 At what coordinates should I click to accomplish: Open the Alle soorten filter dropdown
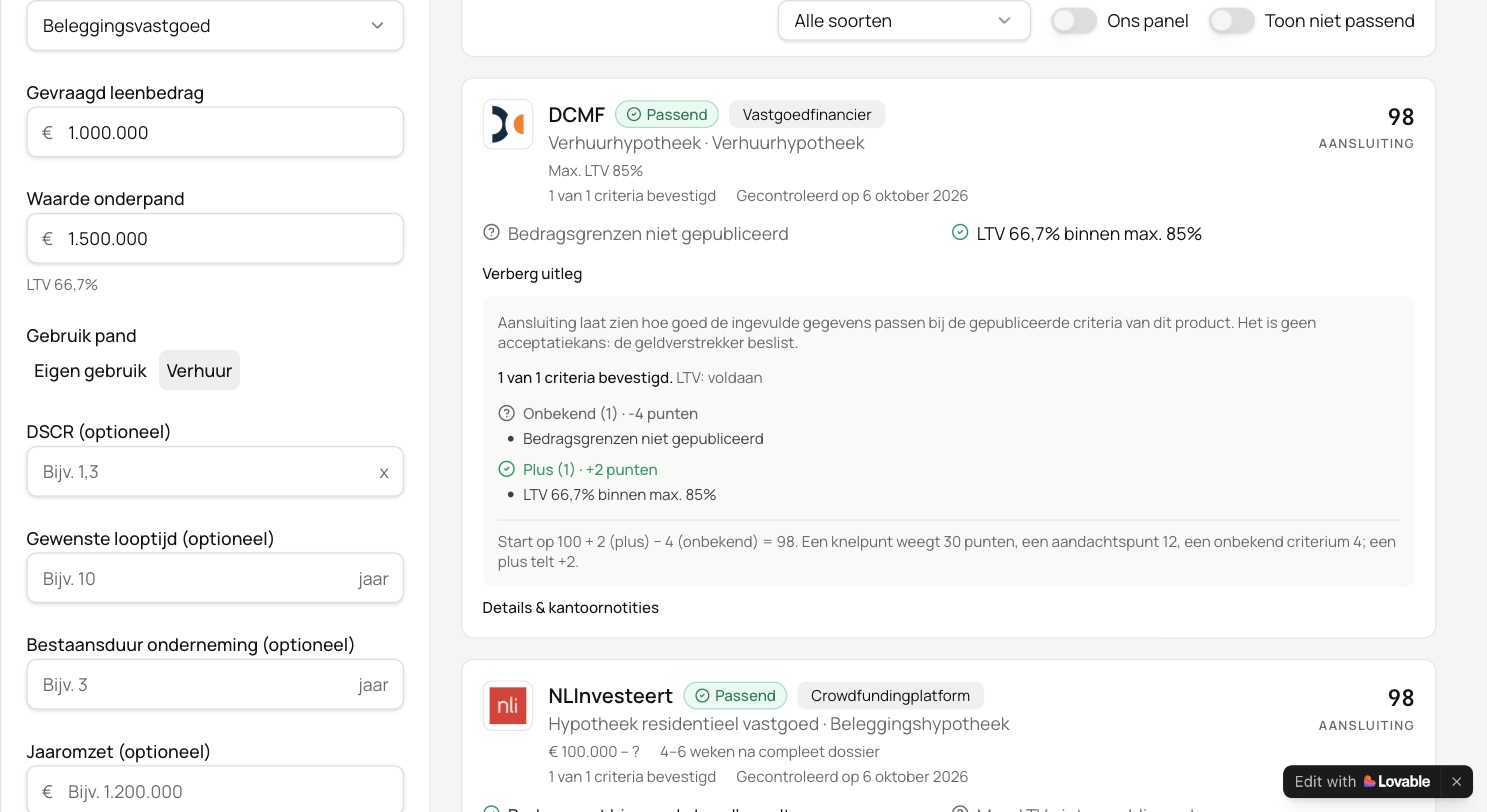[x=904, y=21]
